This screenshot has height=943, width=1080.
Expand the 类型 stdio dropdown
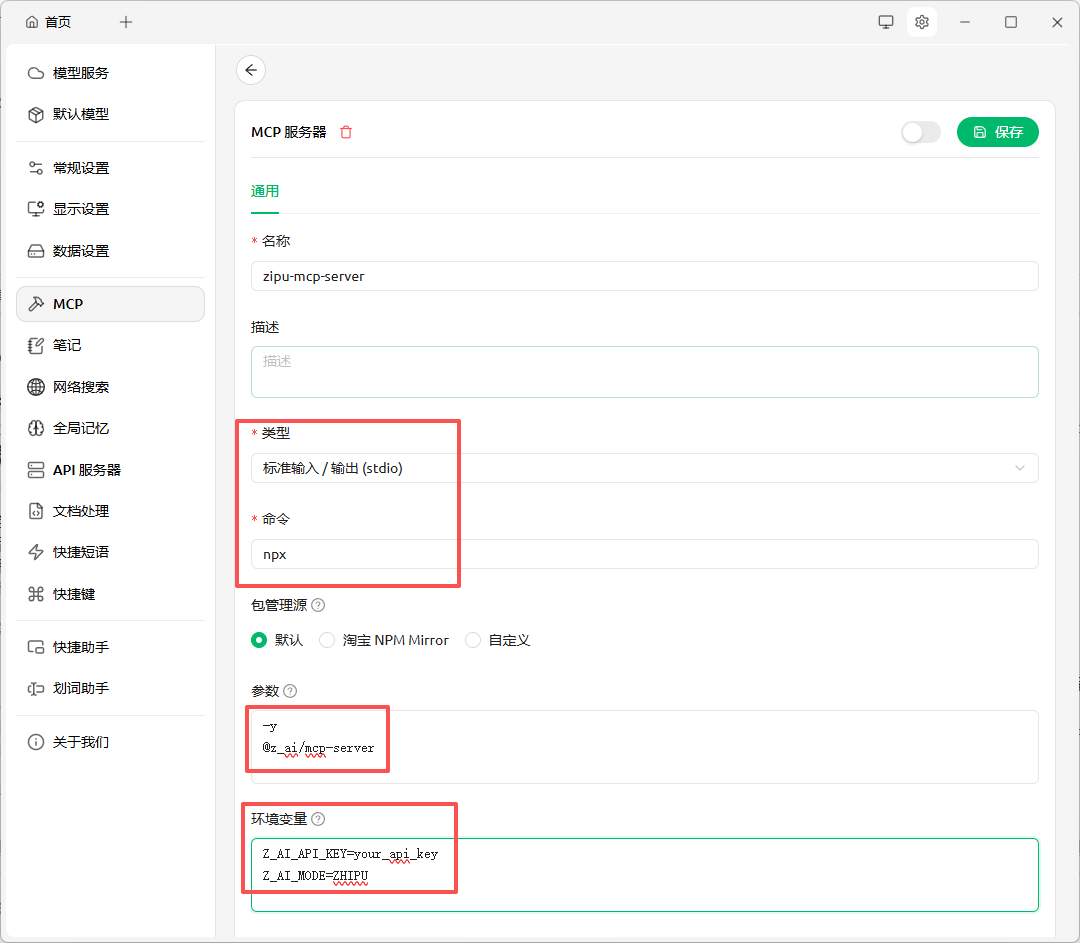[644, 468]
